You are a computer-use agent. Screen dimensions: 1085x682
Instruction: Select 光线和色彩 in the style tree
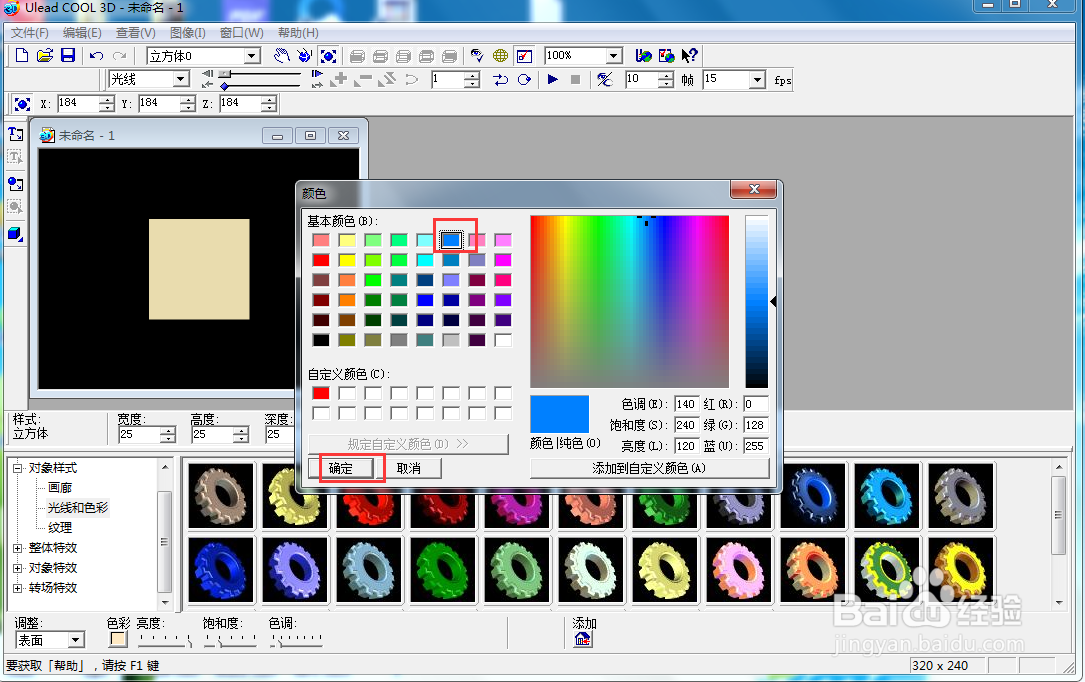click(x=78, y=508)
